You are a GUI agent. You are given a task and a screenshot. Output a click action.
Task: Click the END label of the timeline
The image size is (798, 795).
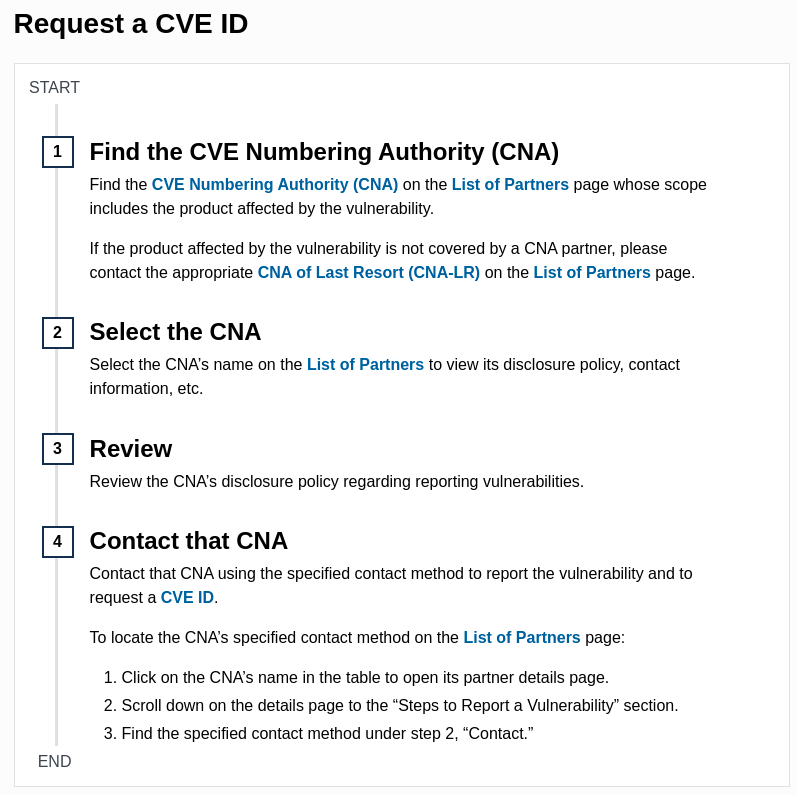(54, 762)
